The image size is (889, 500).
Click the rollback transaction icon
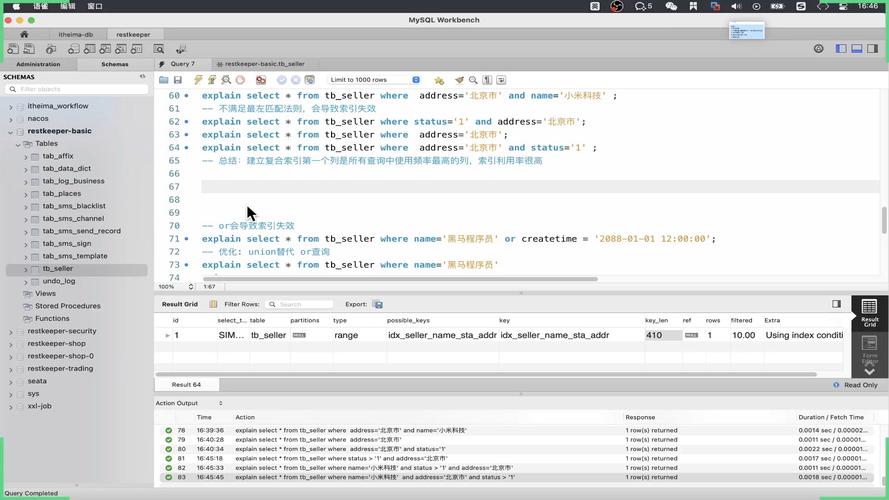[295, 80]
